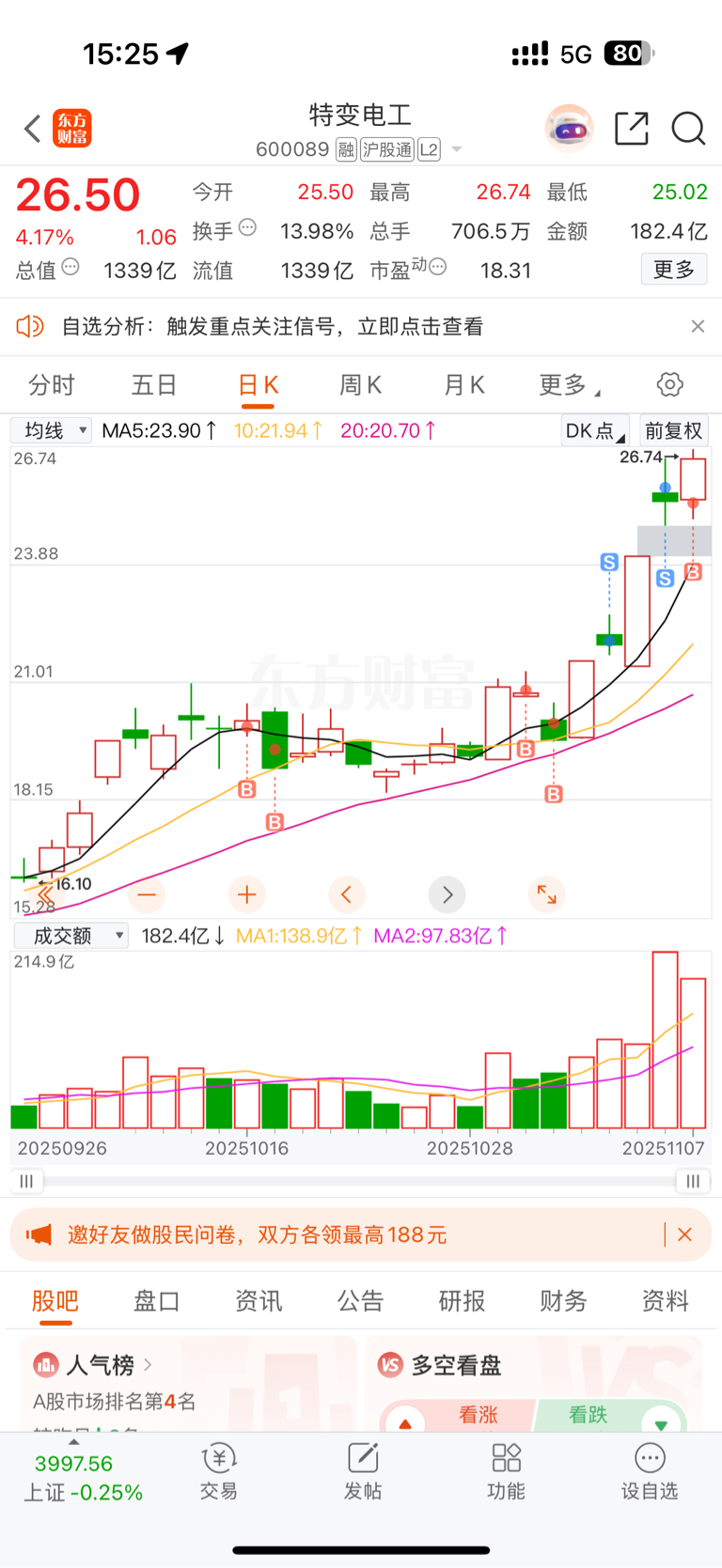
Task: Tap the info icon next to 总值
Action: click(71, 268)
